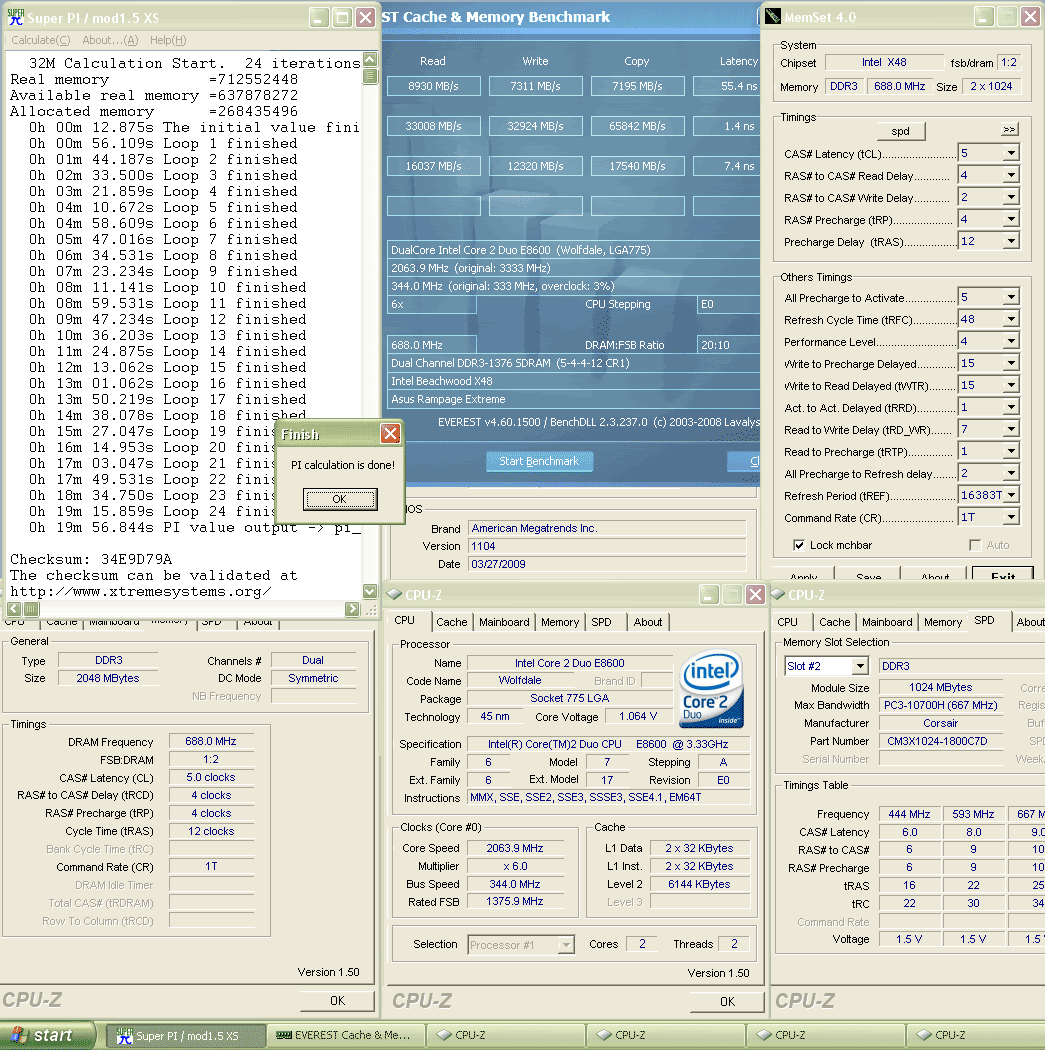Click Start Benchmark in EVEREST

539,461
